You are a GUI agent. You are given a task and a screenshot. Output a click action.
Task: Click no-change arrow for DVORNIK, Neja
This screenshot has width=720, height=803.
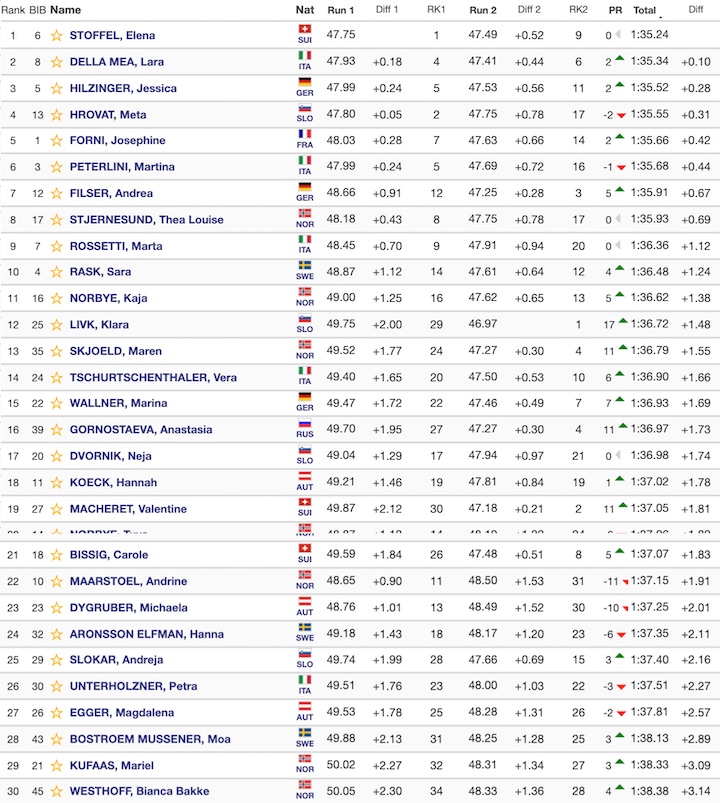pos(619,455)
